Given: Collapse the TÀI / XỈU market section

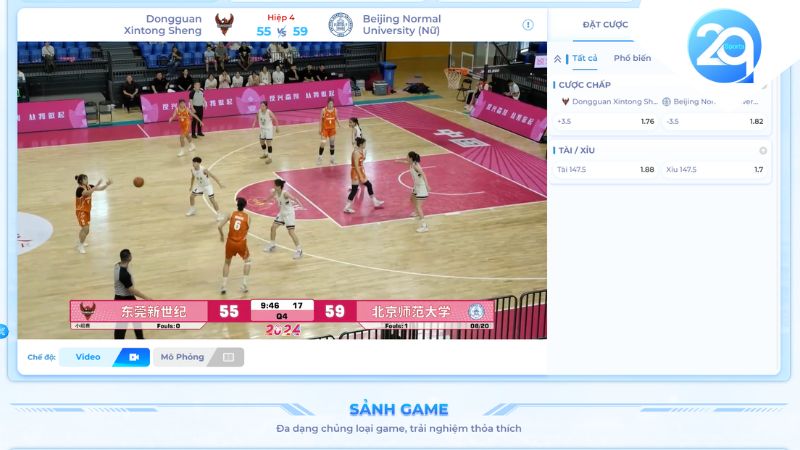Looking at the screenshot, I should (763, 151).
